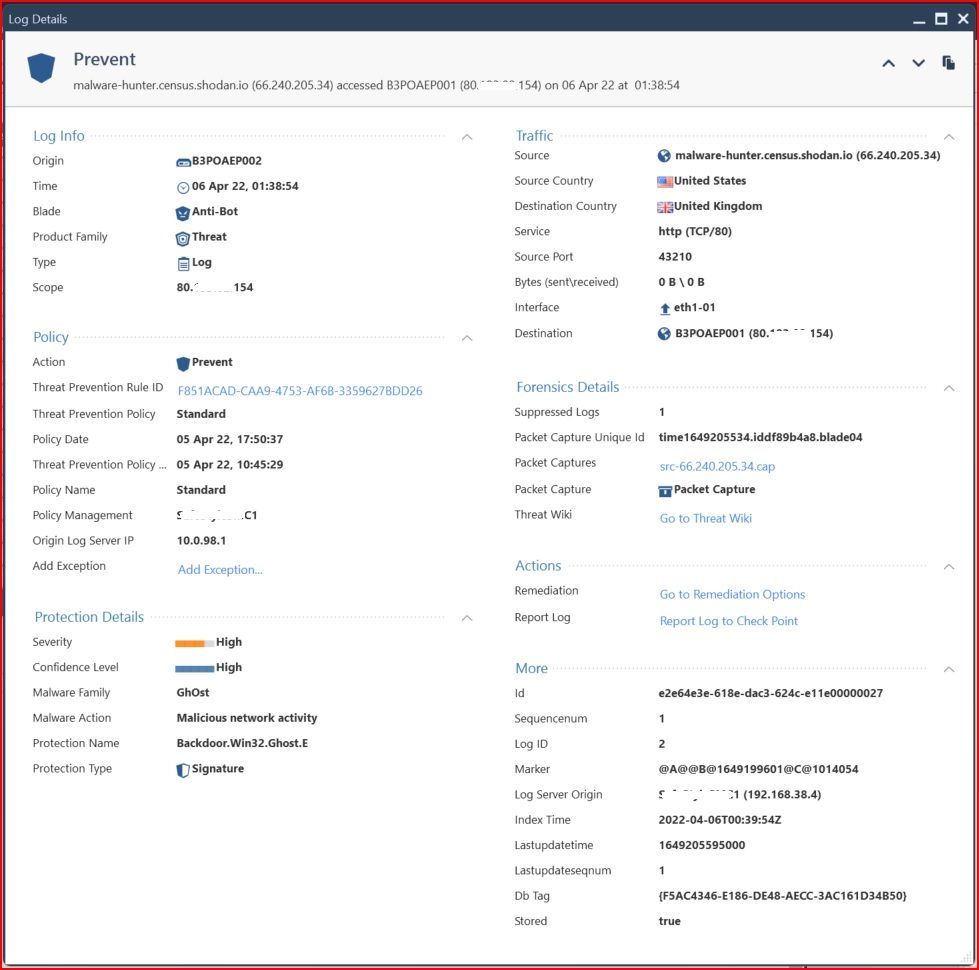Collapse the More section

(x=949, y=669)
